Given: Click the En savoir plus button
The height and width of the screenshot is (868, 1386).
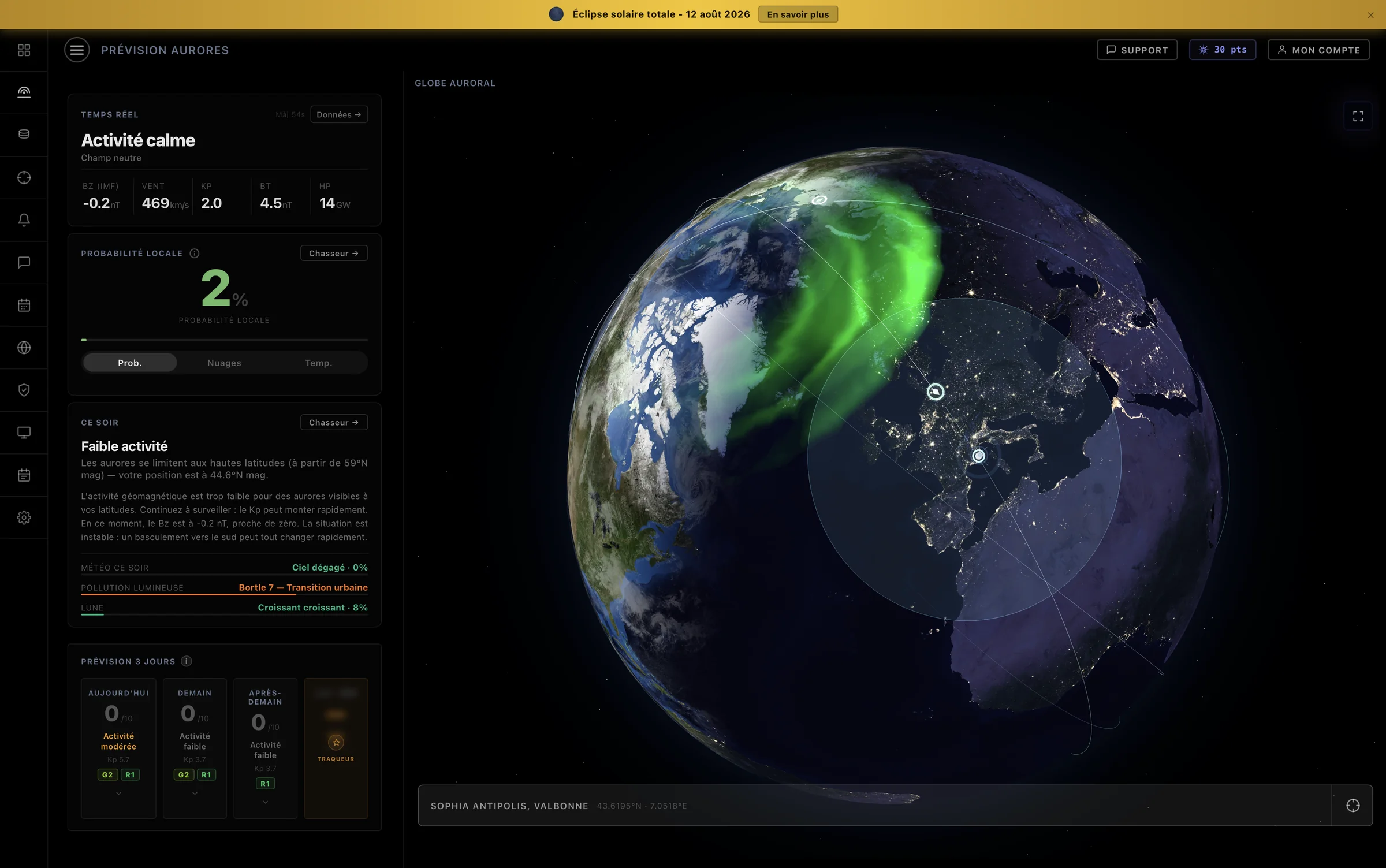Looking at the screenshot, I should [x=798, y=14].
